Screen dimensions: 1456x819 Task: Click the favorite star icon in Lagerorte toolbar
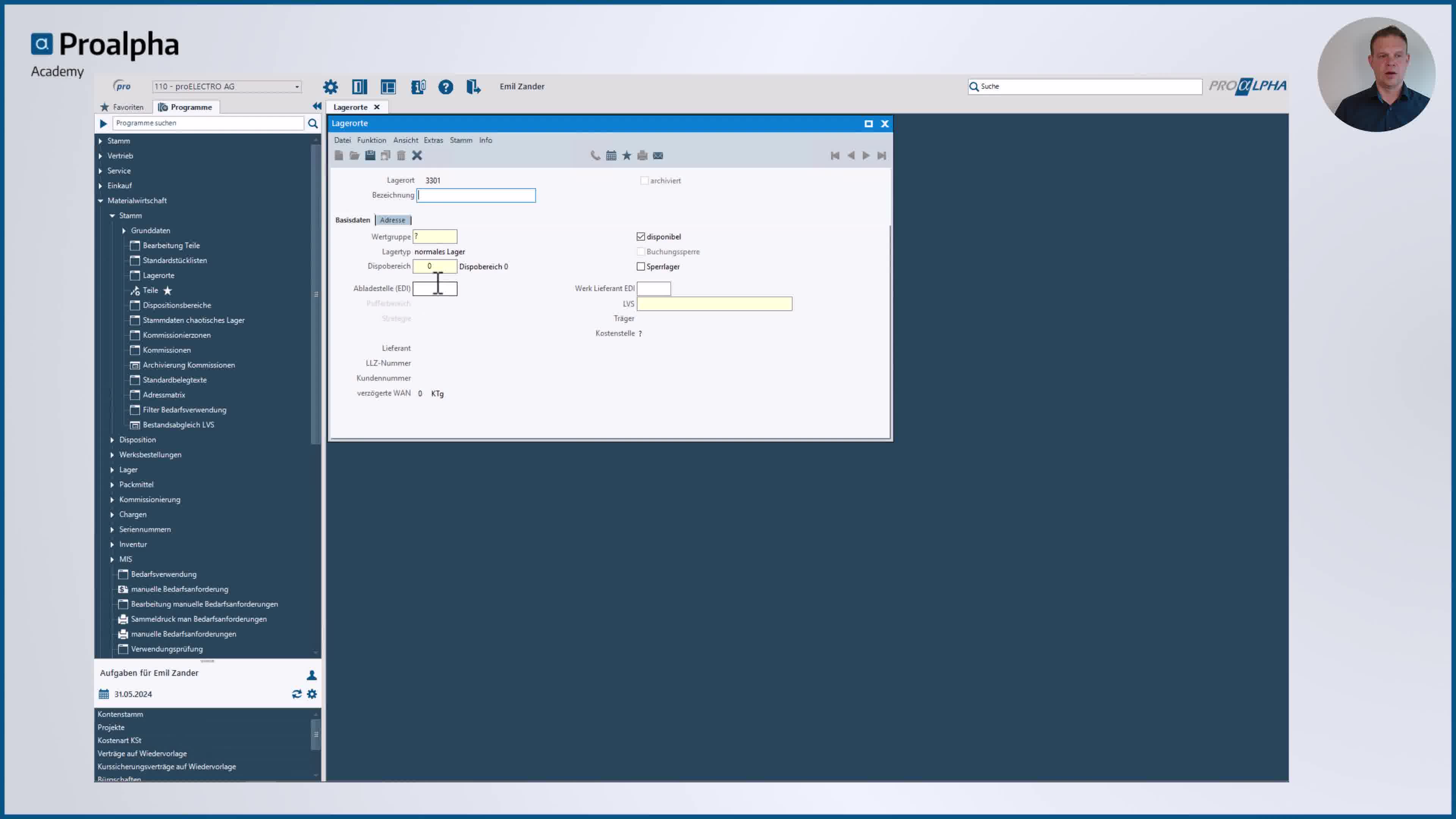tap(627, 155)
